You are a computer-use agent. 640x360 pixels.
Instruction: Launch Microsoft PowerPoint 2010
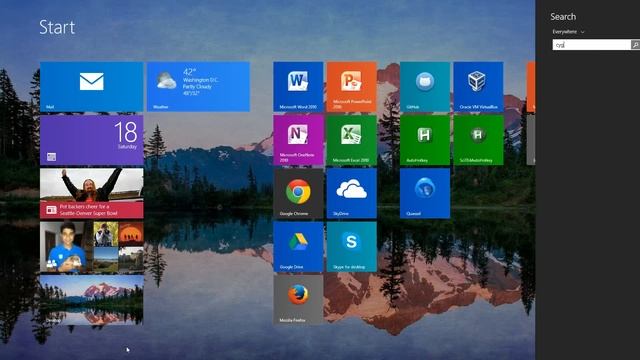click(x=352, y=87)
